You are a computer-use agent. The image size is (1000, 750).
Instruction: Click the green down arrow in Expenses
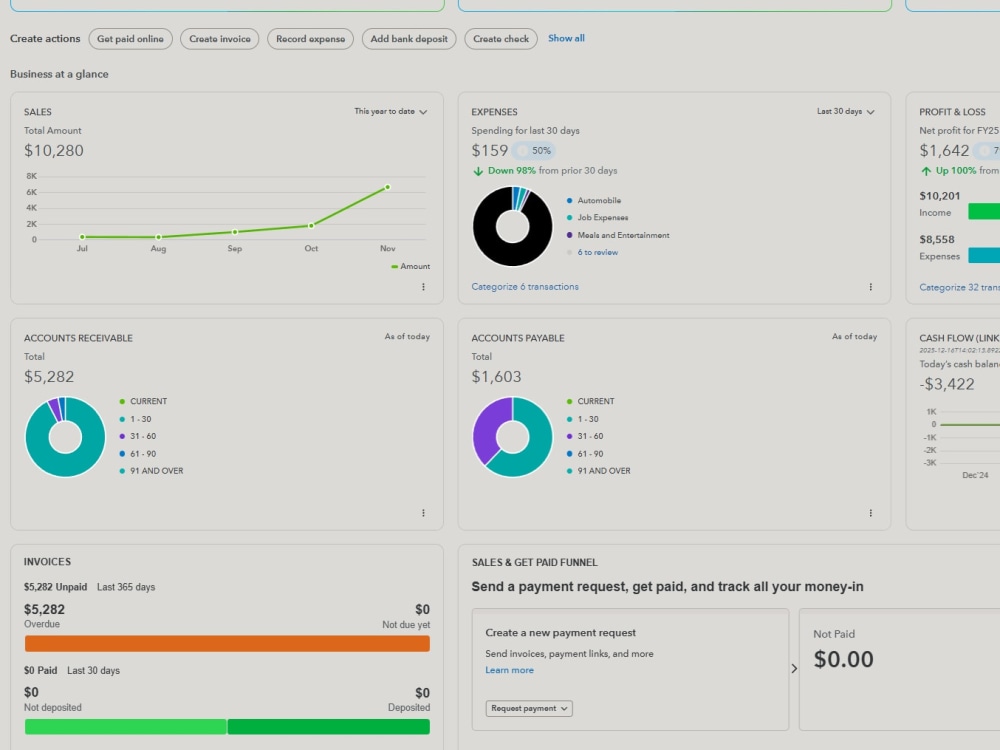click(478, 171)
